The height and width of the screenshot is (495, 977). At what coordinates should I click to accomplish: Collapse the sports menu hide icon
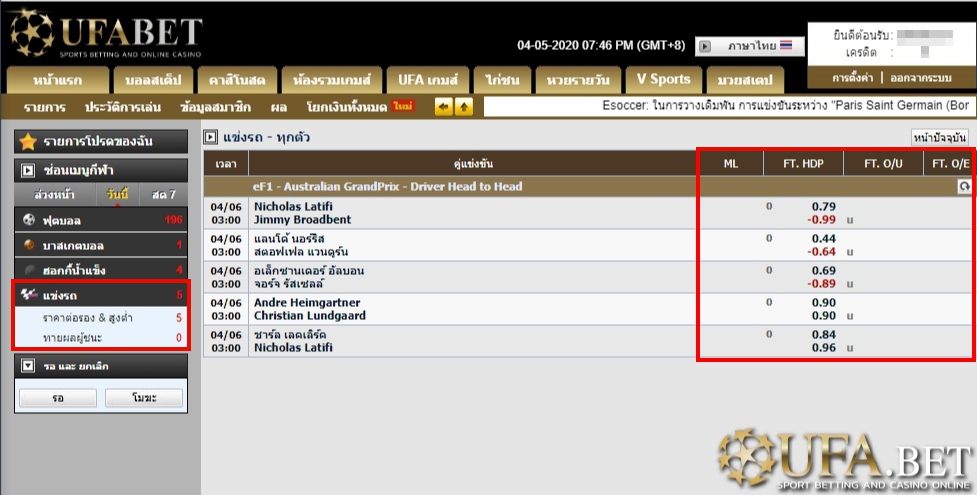tap(28, 170)
